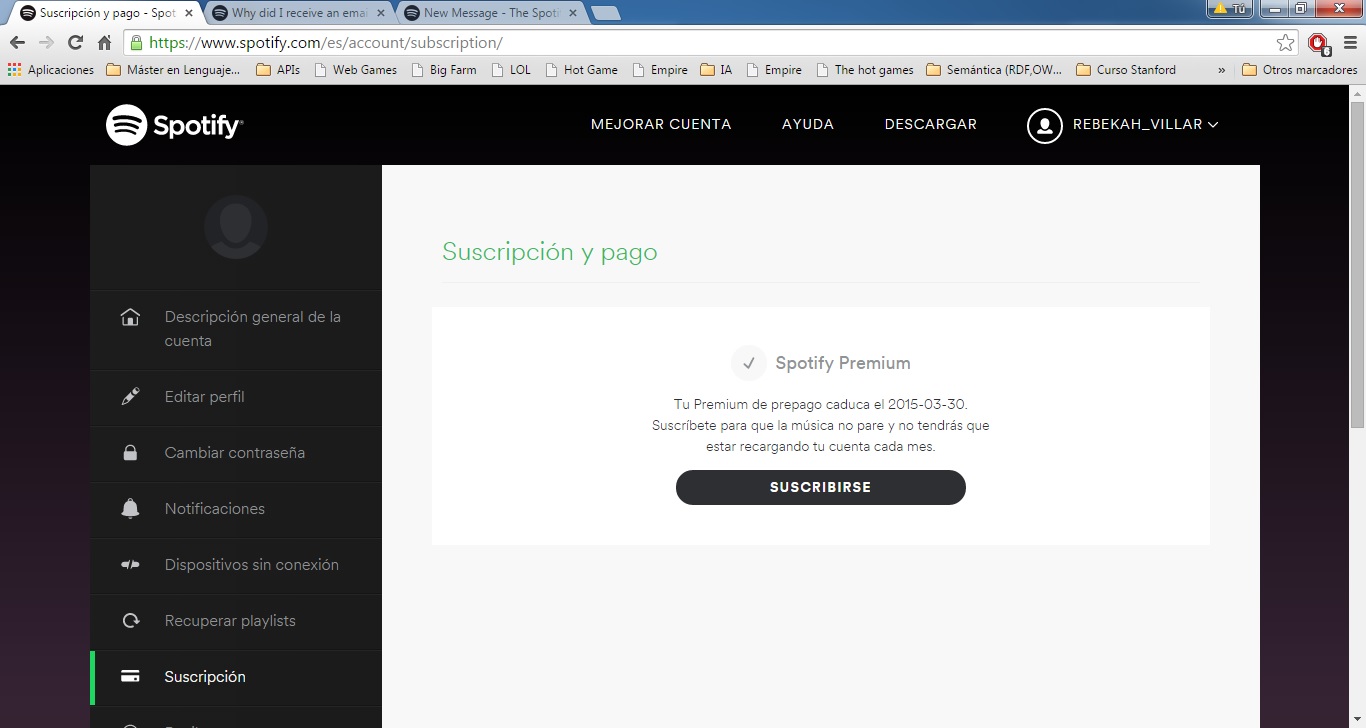The height and width of the screenshot is (728, 1366).
Task: Open the Web Games bookmark
Action: [x=355, y=70]
